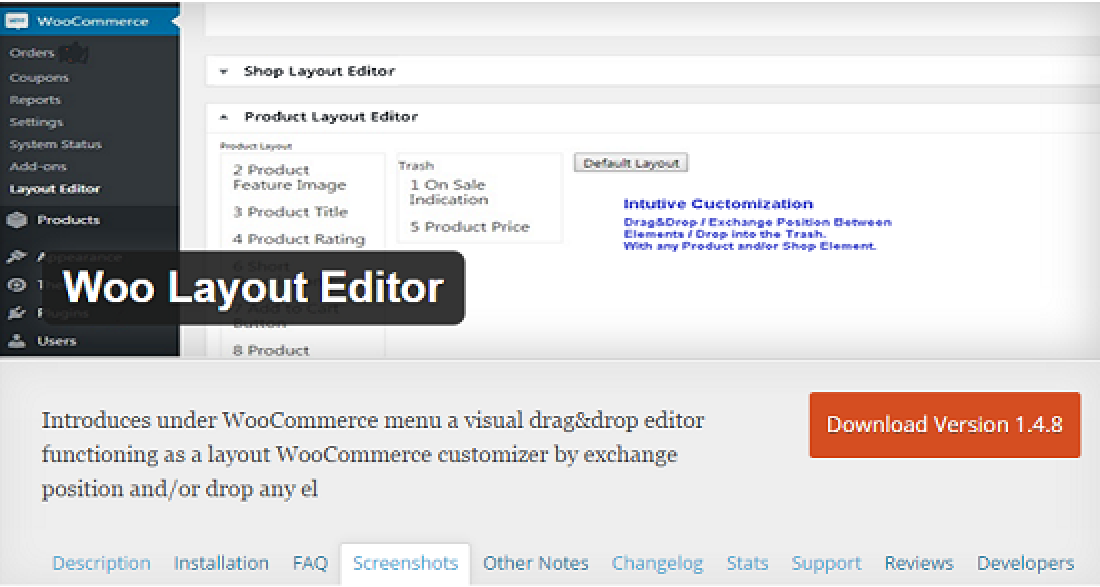Expand the Shop Layout Editor panel
This screenshot has width=1100, height=587.
click(224, 72)
